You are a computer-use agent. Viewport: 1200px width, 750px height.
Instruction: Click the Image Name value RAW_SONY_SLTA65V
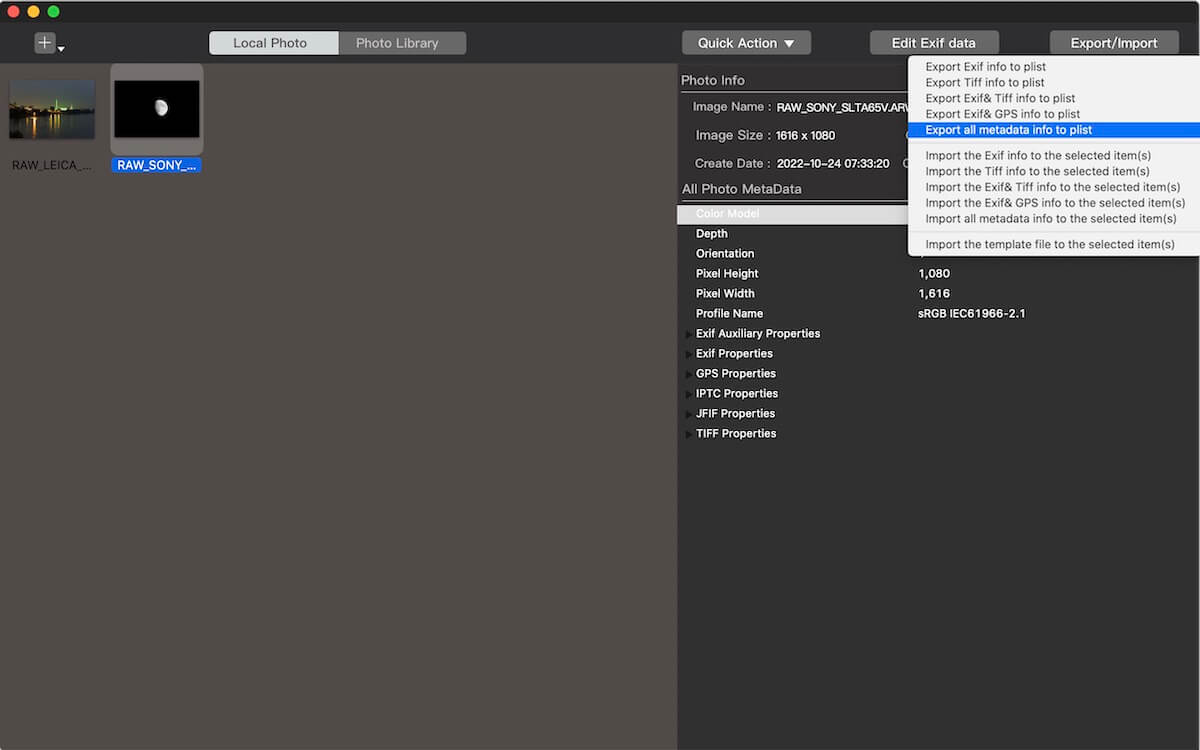pos(842,107)
